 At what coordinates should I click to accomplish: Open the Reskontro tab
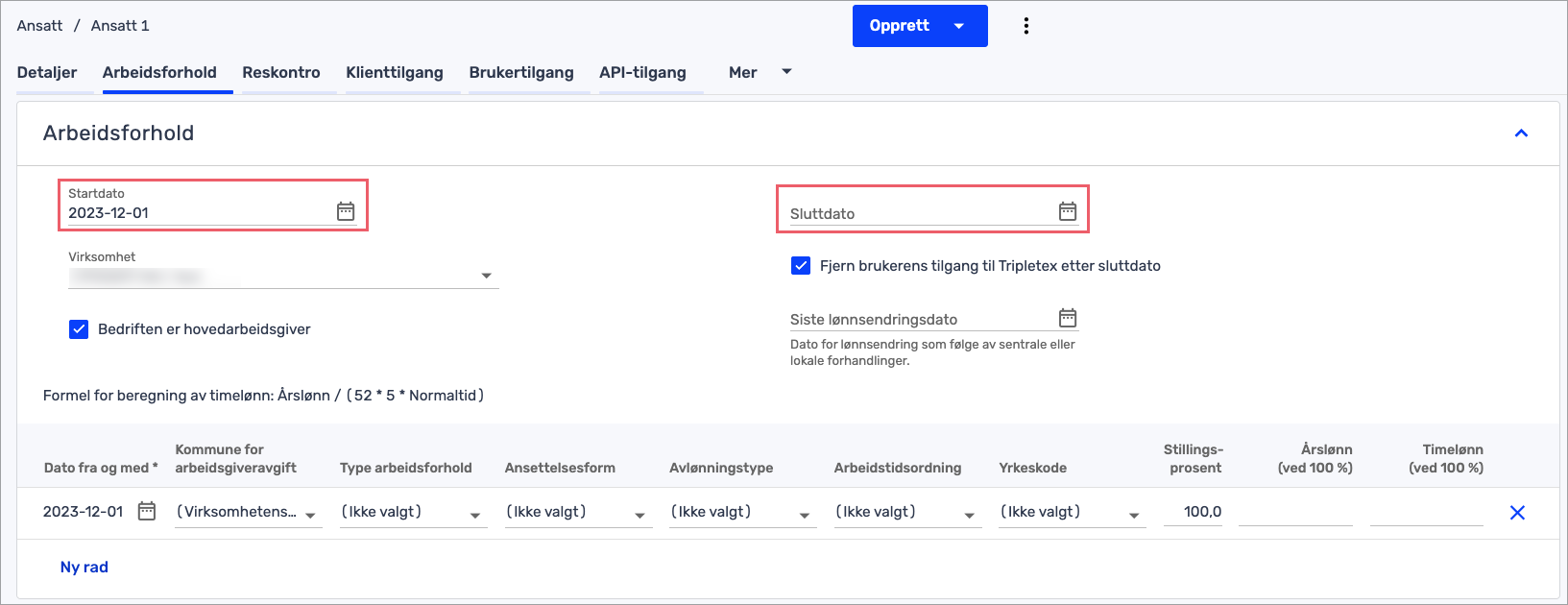pos(281,73)
